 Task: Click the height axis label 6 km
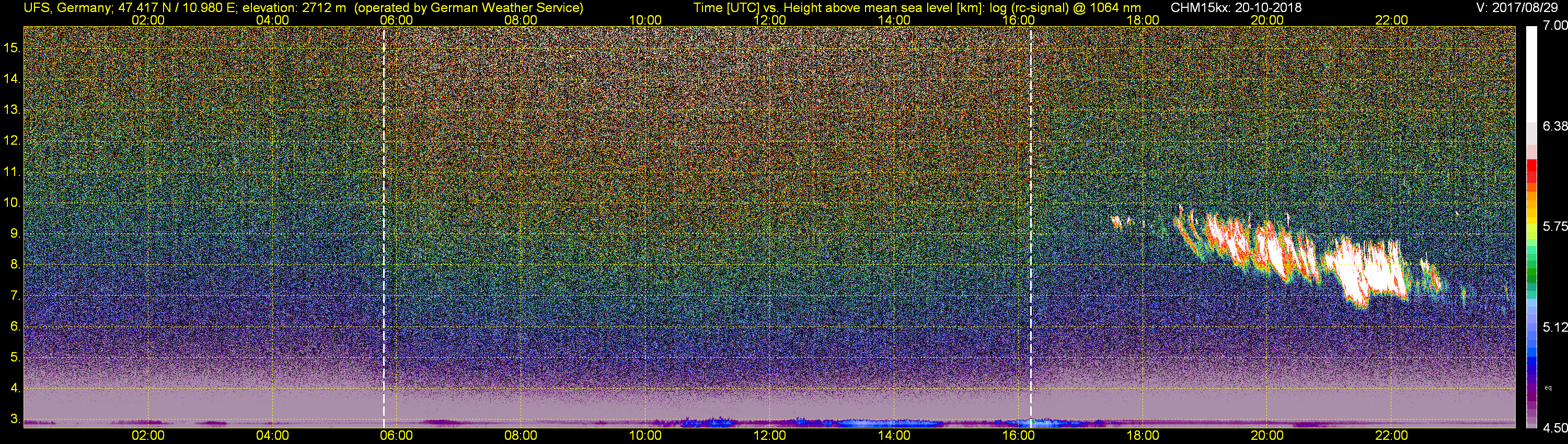point(15,326)
